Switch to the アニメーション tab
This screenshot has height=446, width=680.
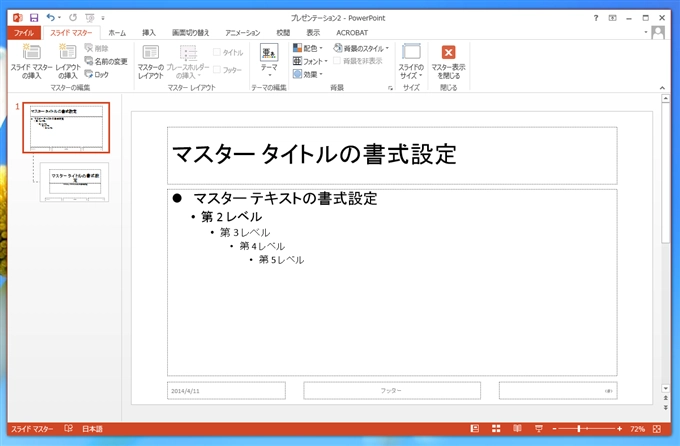coord(242,33)
